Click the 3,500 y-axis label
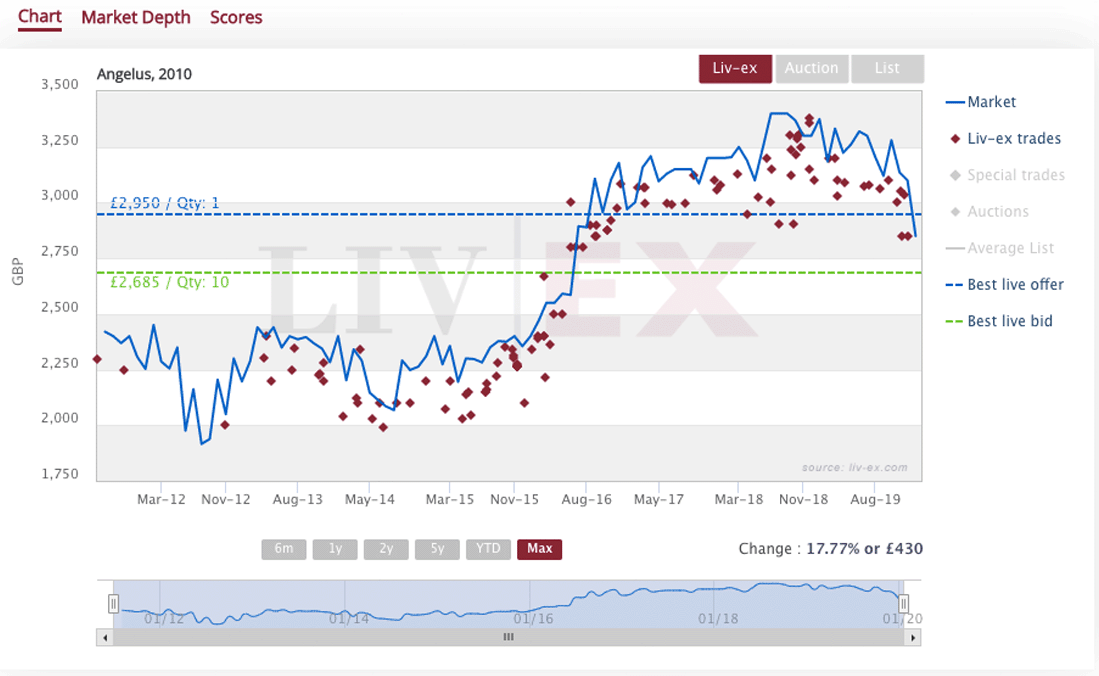This screenshot has width=1099, height=676. 60,85
